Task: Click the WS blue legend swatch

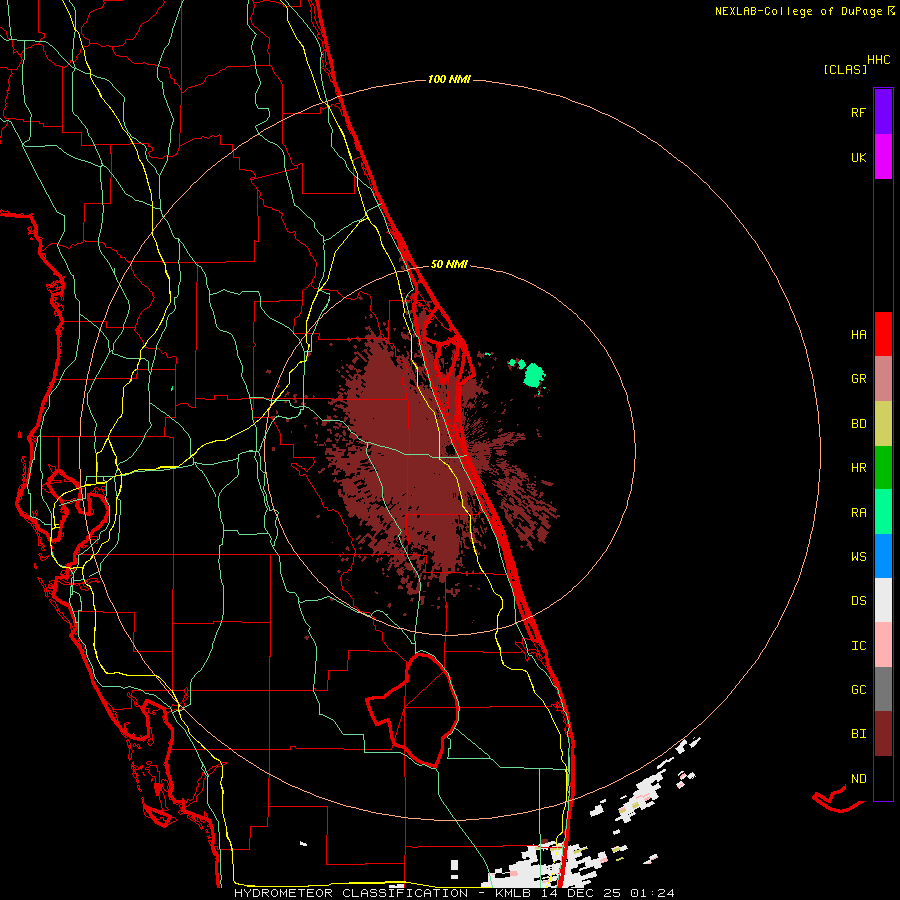Action: [x=883, y=556]
